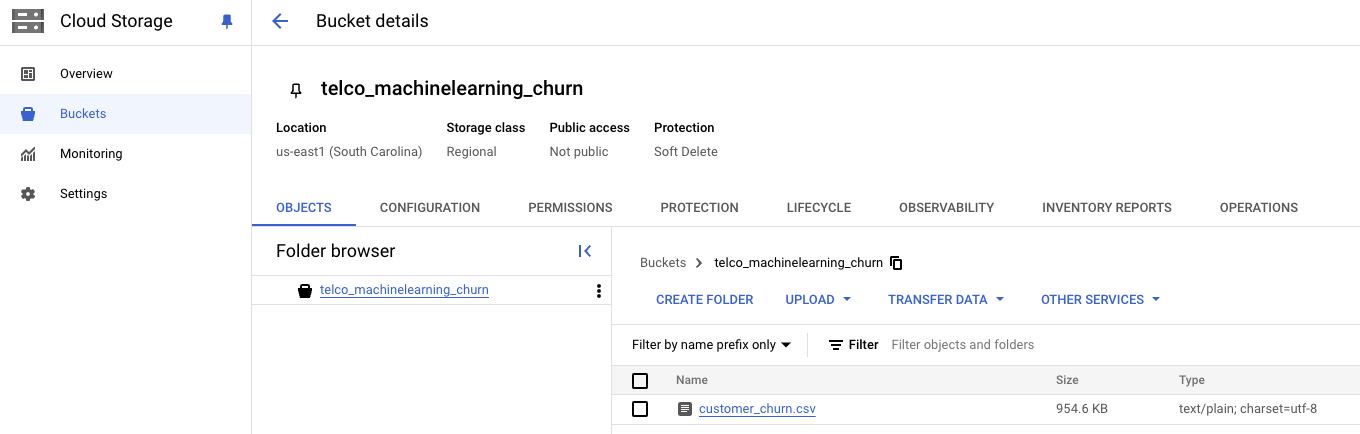Switch to the PROTECTION tab

coord(700,208)
